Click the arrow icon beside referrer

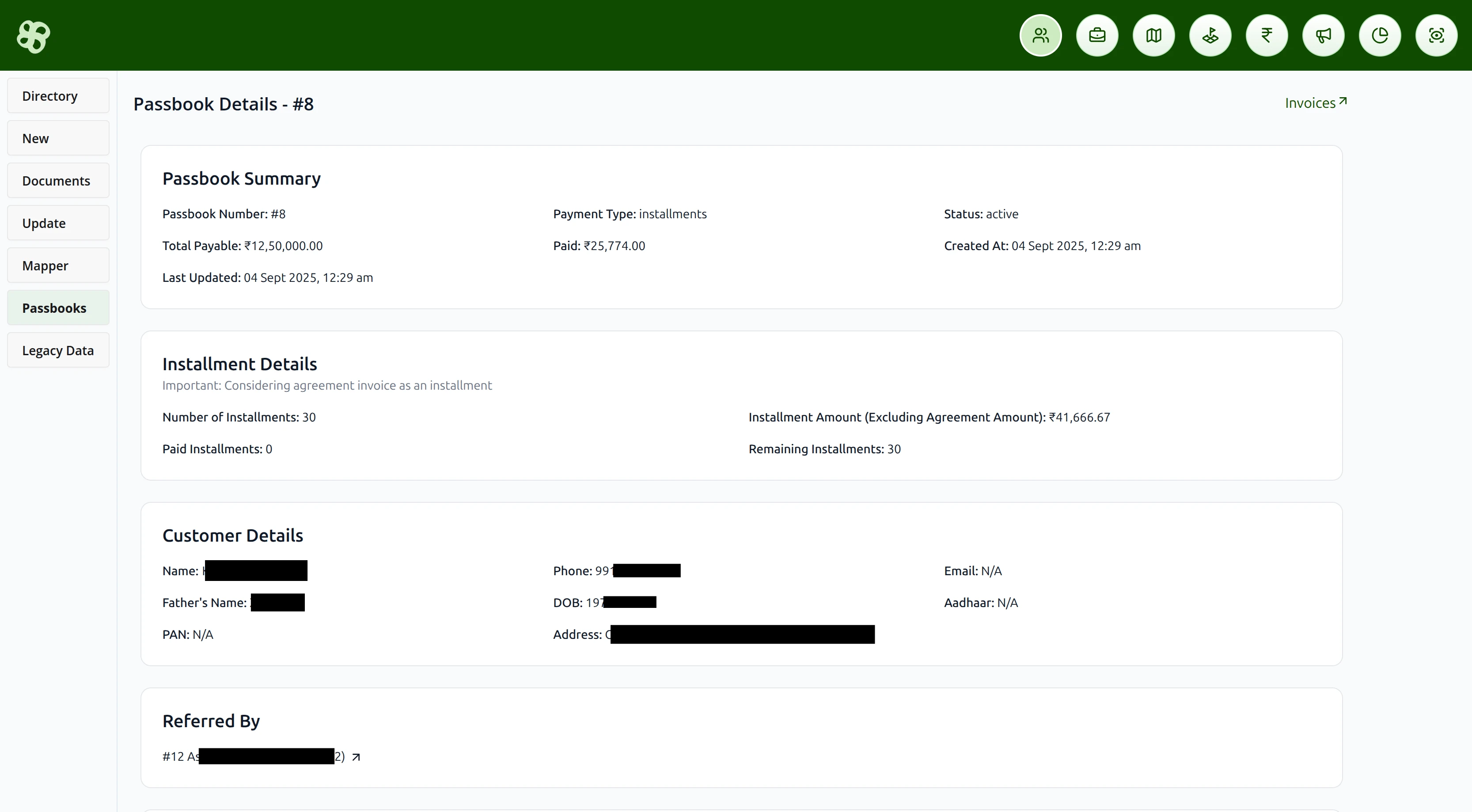coord(356,757)
